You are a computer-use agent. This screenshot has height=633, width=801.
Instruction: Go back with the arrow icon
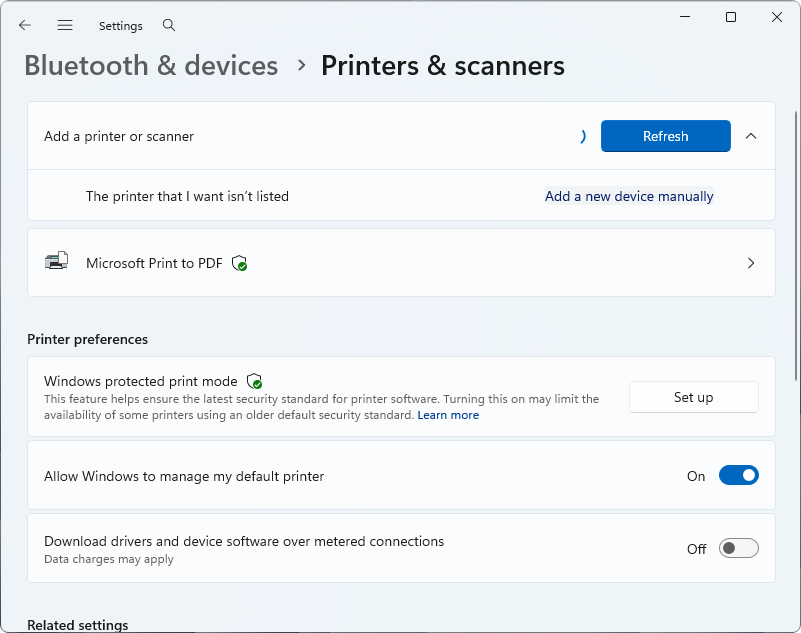[x=25, y=25]
